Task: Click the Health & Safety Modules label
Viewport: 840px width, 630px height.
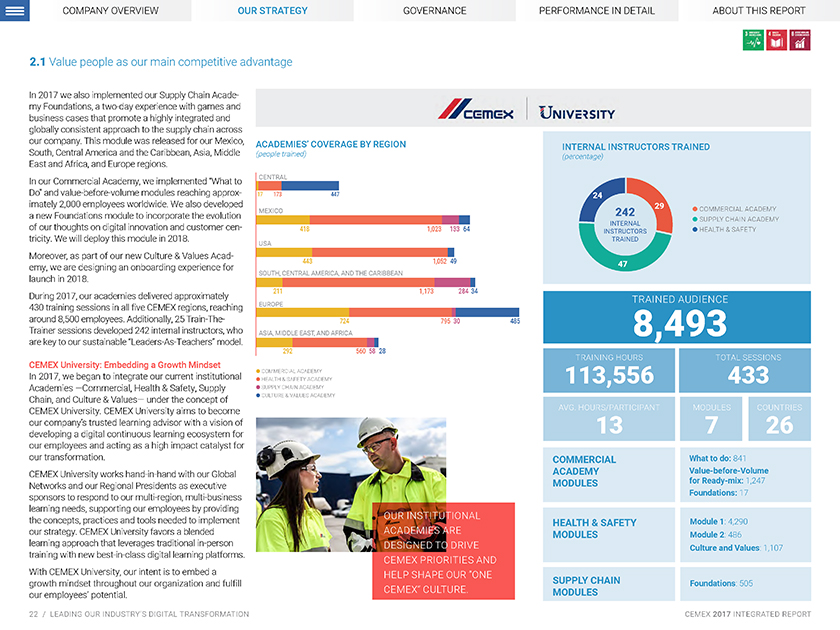Action: tap(595, 529)
